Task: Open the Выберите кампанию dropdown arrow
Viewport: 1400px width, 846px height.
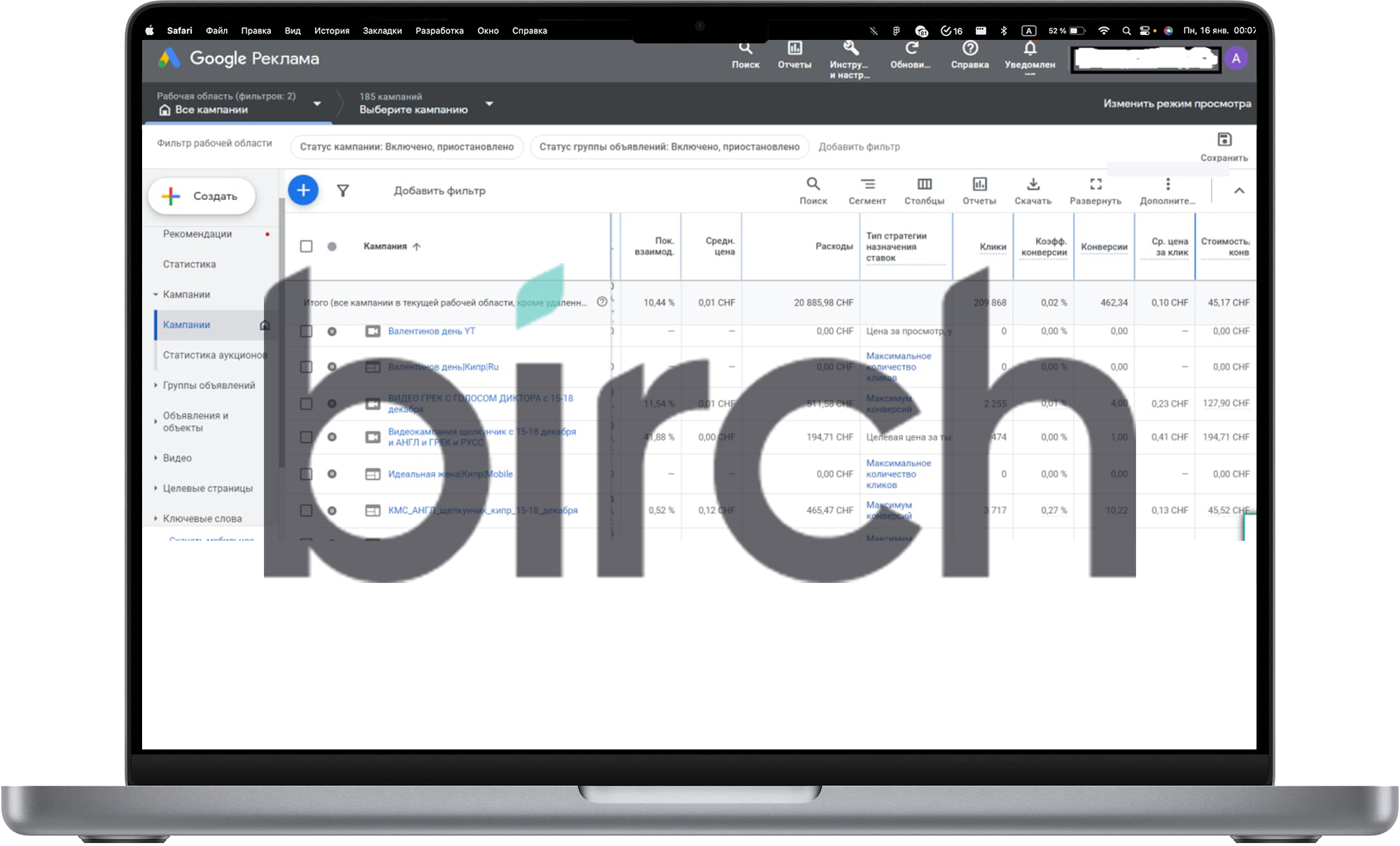Action: click(489, 104)
